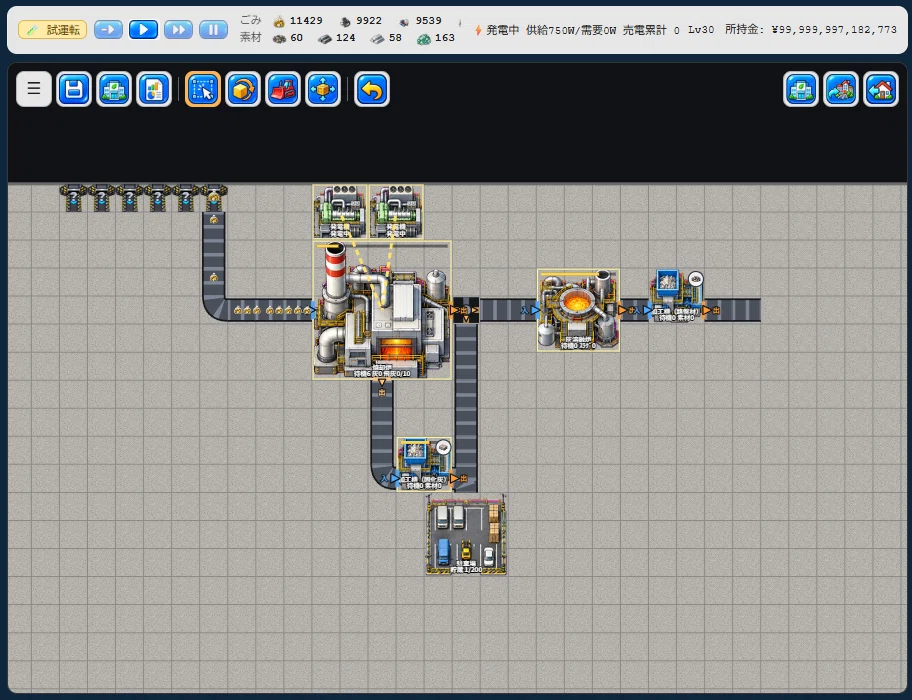Viewport: 912px width, 700px height.
Task: Activate the selection cursor tool
Action: coord(202,89)
